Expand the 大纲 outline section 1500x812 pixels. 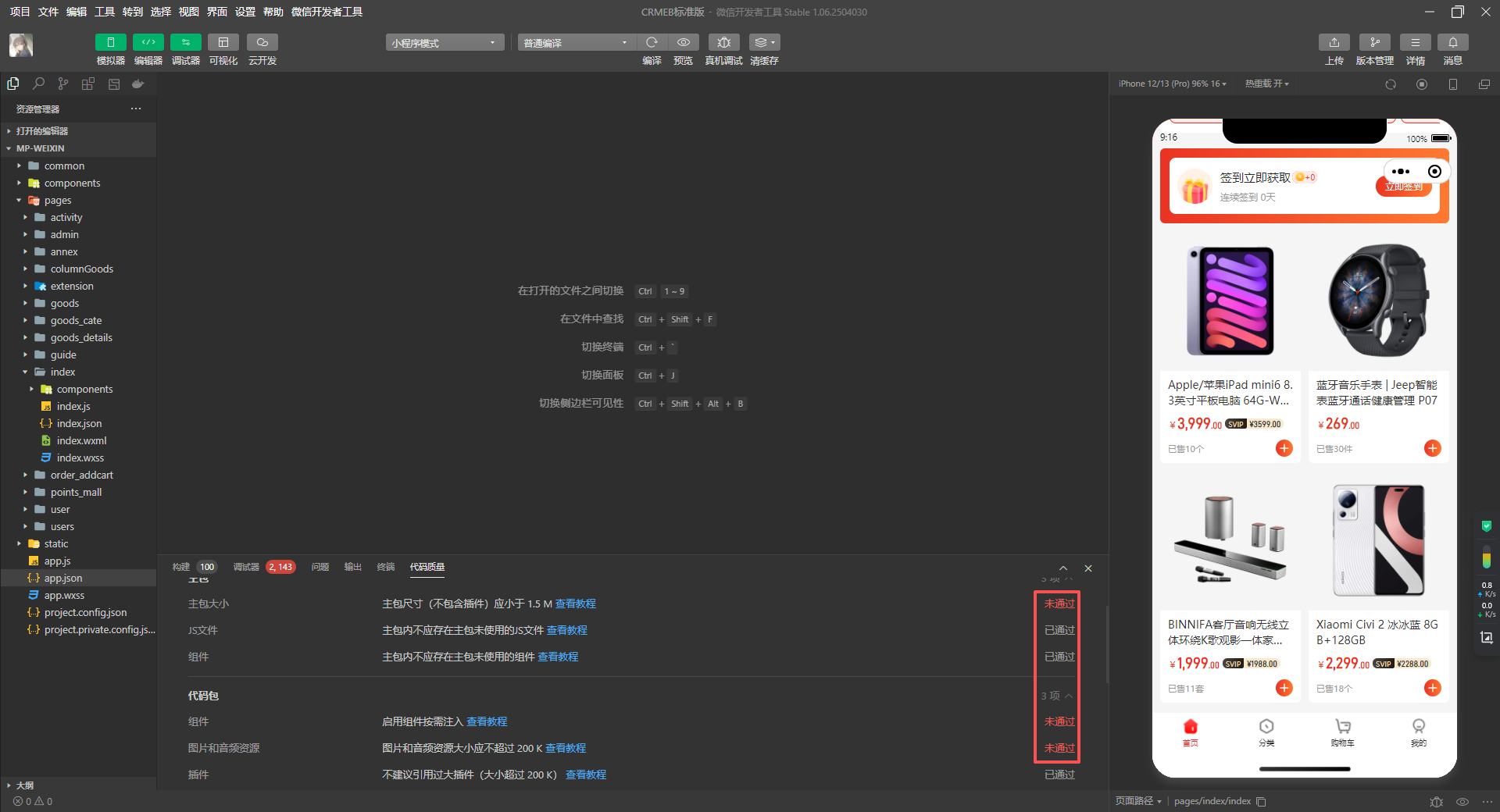click(78, 785)
